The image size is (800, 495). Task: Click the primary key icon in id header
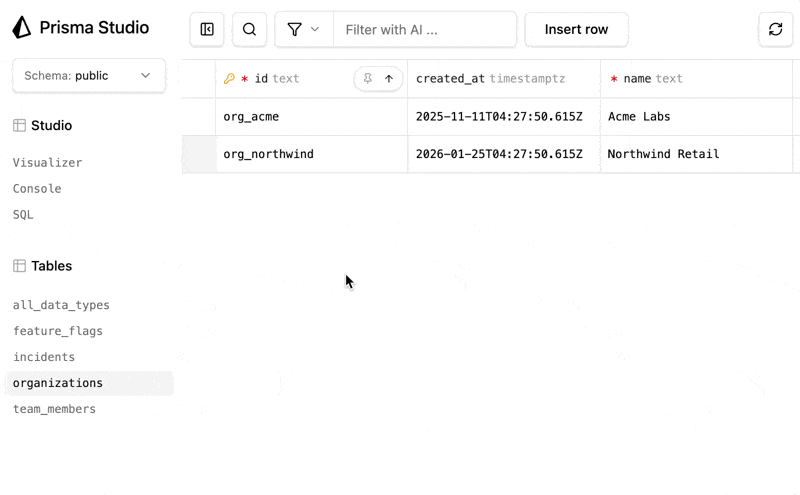coord(229,79)
